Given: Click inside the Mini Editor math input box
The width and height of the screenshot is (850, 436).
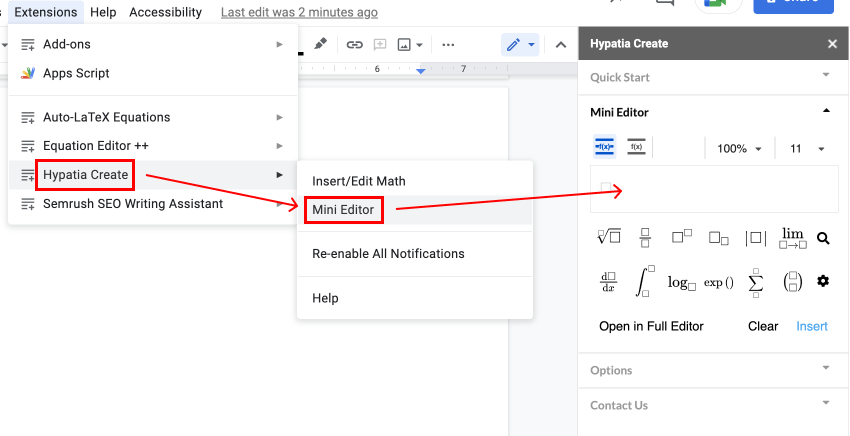Looking at the screenshot, I should coord(714,189).
